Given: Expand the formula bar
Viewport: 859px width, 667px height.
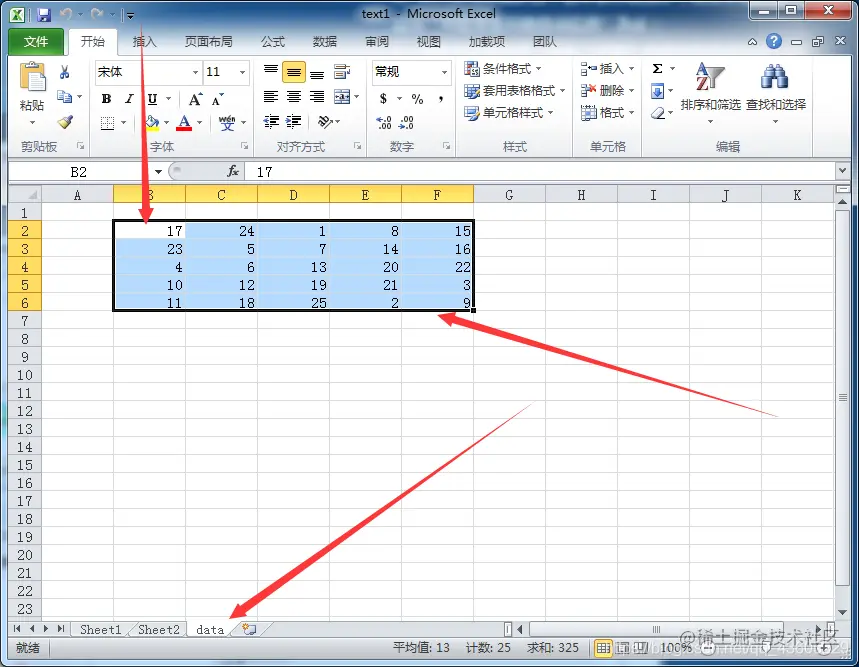Looking at the screenshot, I should [x=843, y=171].
